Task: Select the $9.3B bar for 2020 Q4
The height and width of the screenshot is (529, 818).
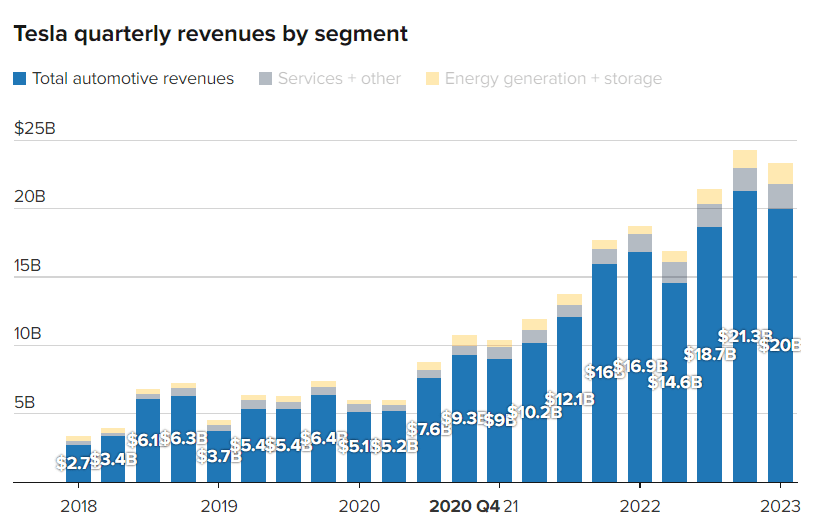Action: [x=464, y=440]
